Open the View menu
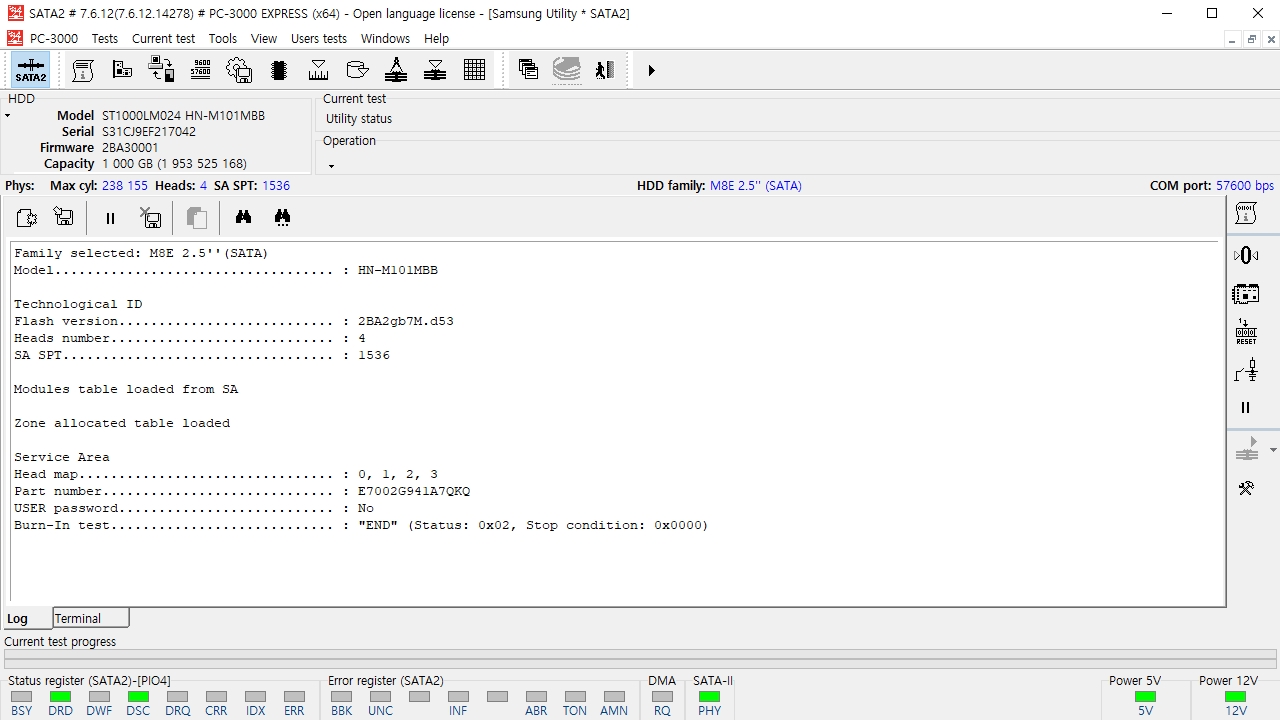This screenshot has height=720, width=1280. (x=264, y=38)
